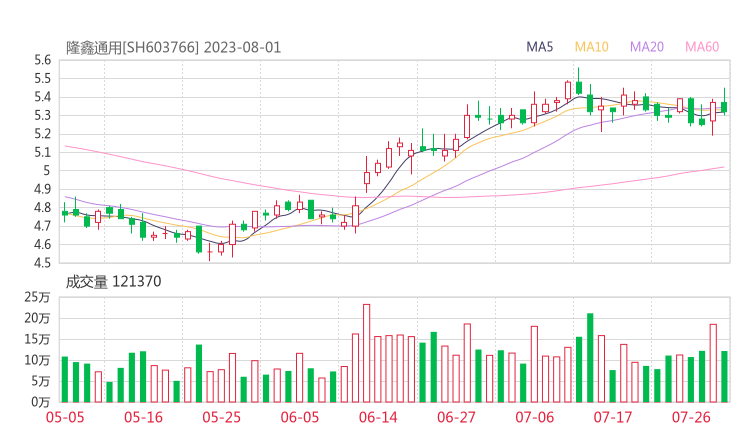Image resolution: width=740 pixels, height=440 pixels.
Task: Click the 4.6 price axis label
Action: tap(42, 245)
